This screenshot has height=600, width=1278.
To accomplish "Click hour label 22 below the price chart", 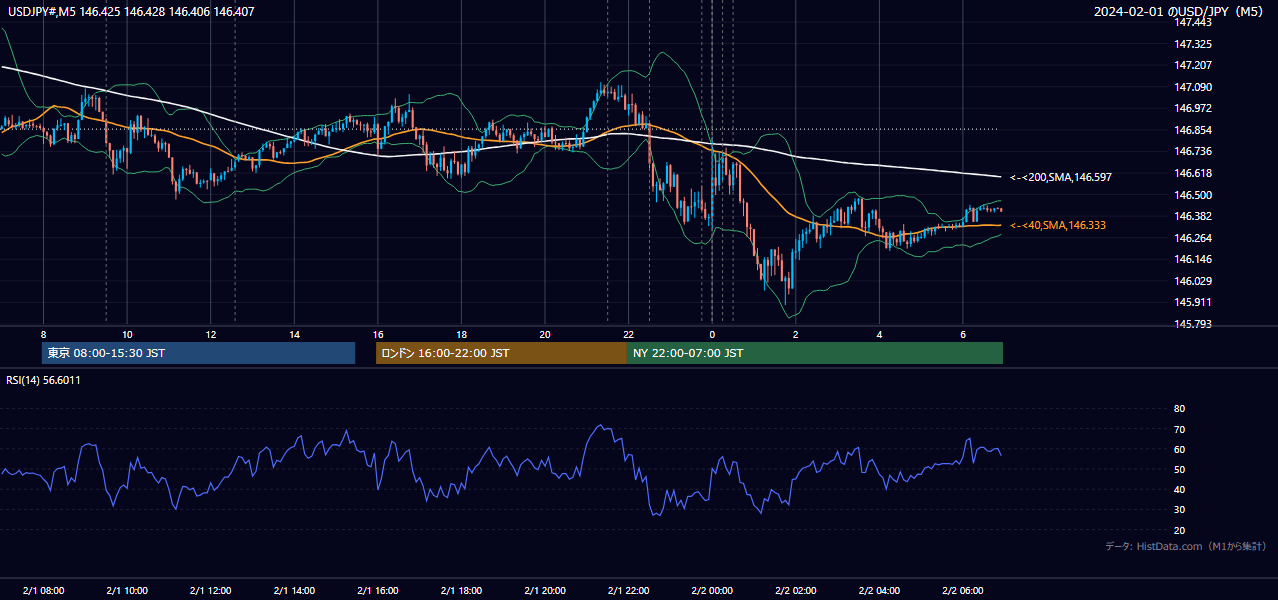I will 628,334.
